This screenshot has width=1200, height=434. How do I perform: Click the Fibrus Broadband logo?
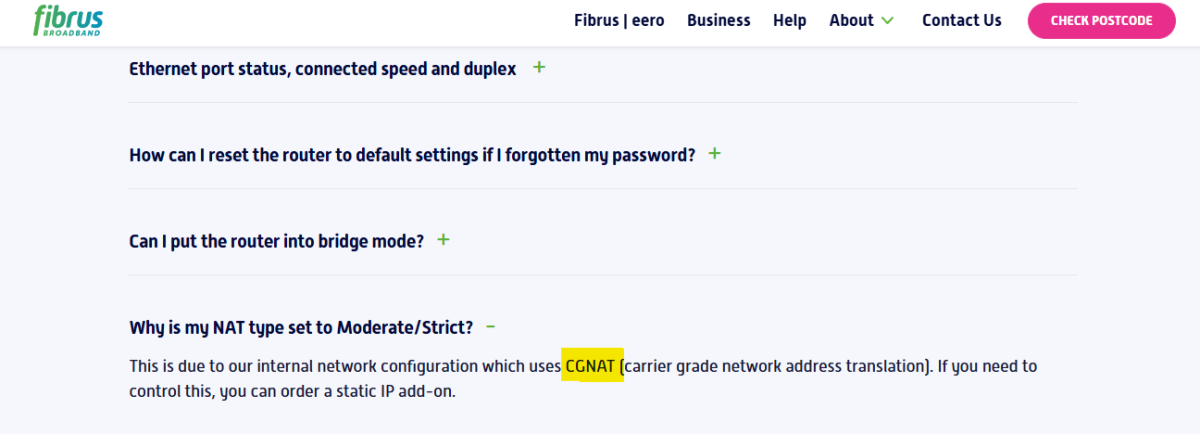(68, 20)
